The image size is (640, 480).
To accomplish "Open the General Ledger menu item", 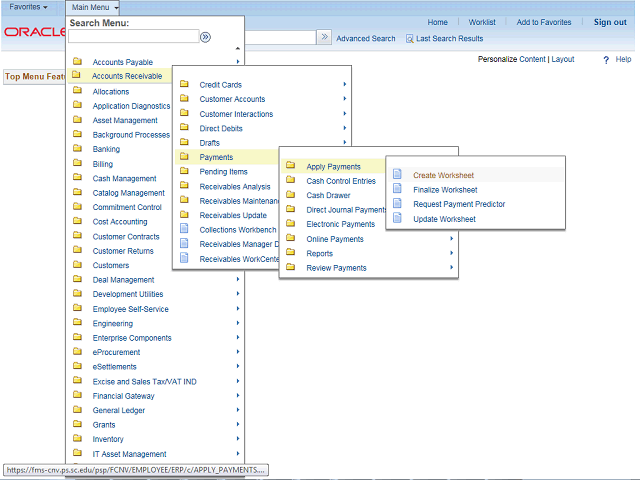I will (x=118, y=410).
